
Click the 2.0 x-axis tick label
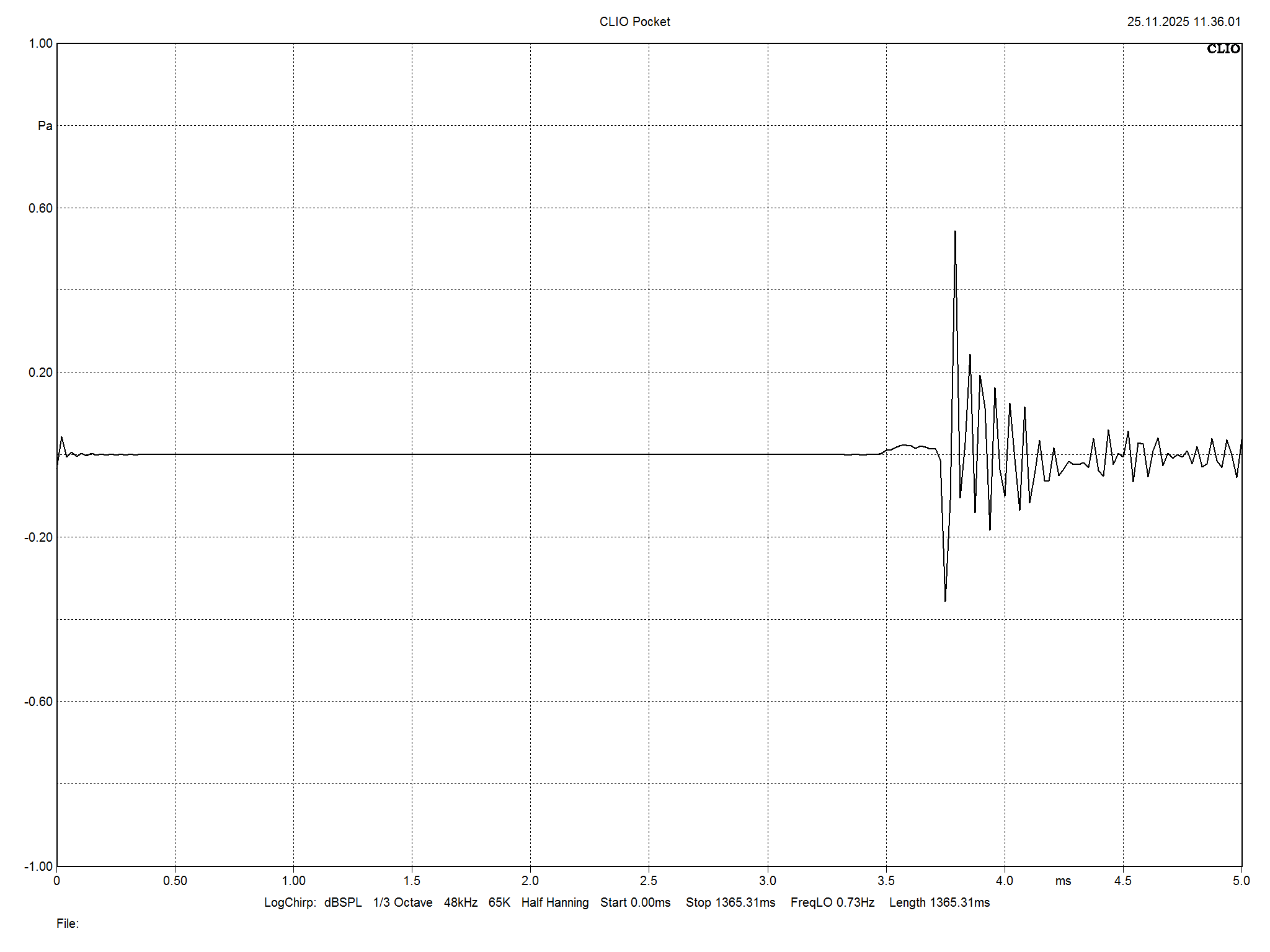click(x=530, y=881)
